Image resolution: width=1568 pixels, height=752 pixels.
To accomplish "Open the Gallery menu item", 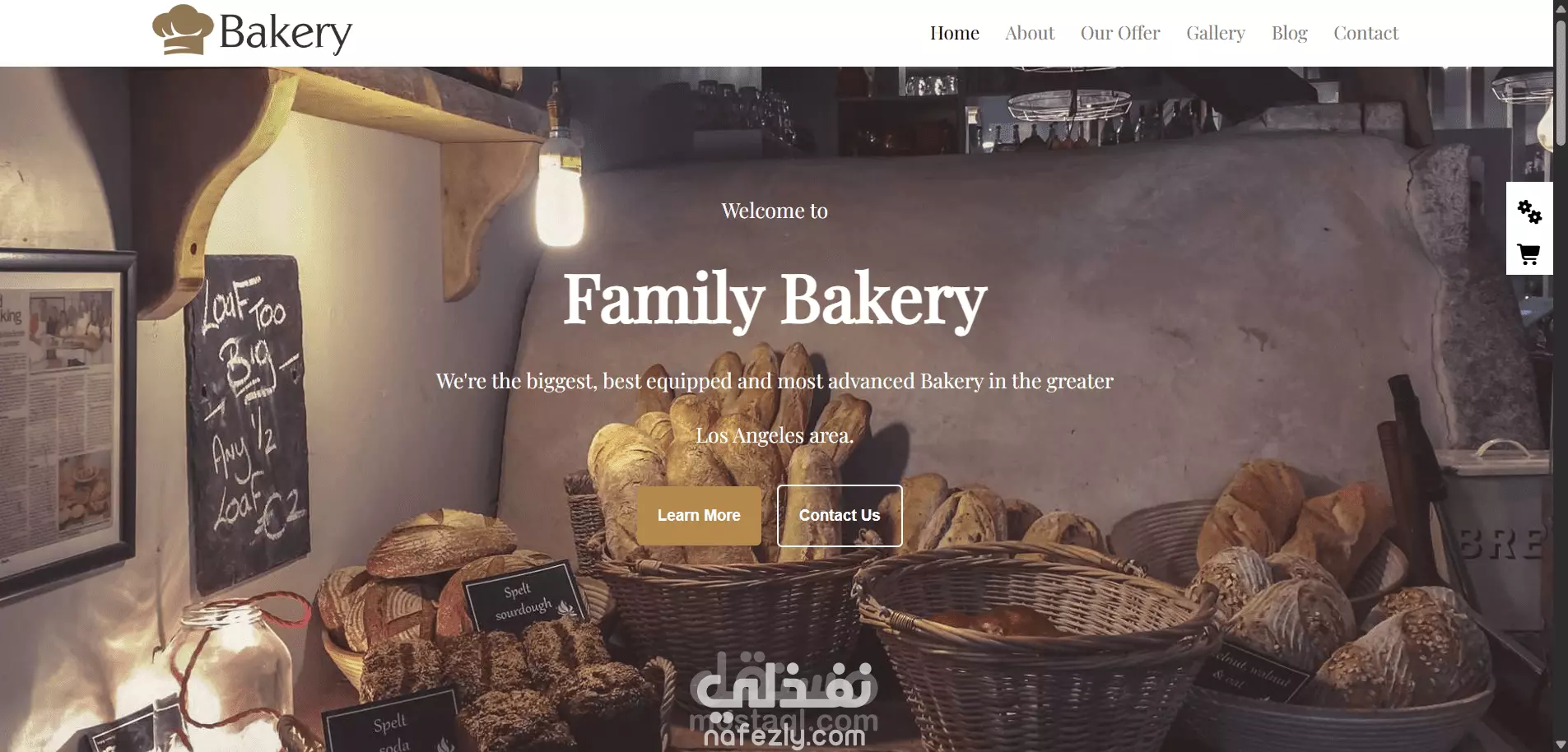I will pos(1216,33).
